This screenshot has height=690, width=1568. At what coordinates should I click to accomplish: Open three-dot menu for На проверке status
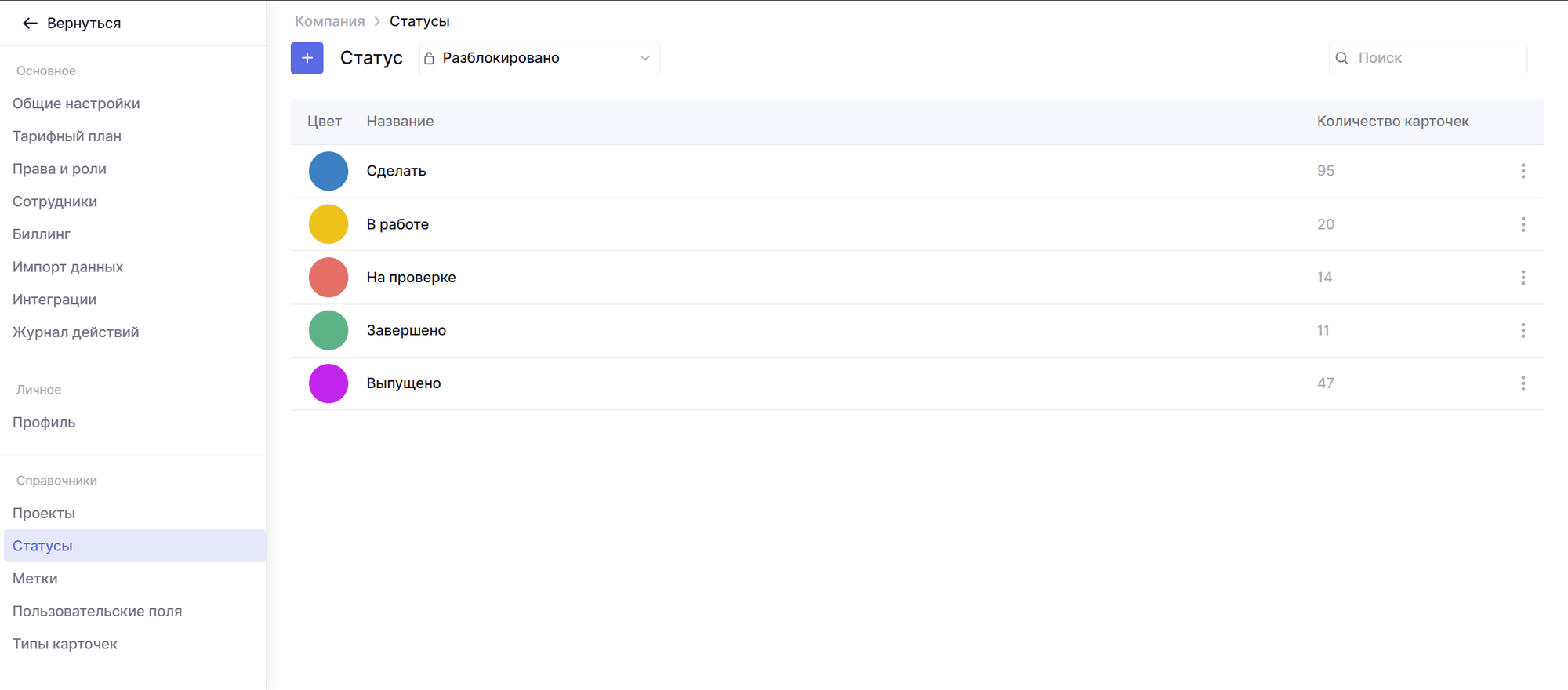[x=1523, y=278]
